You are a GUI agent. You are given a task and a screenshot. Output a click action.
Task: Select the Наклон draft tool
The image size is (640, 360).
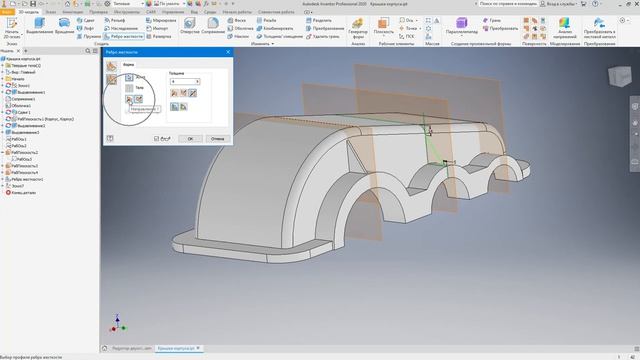pos(238,36)
